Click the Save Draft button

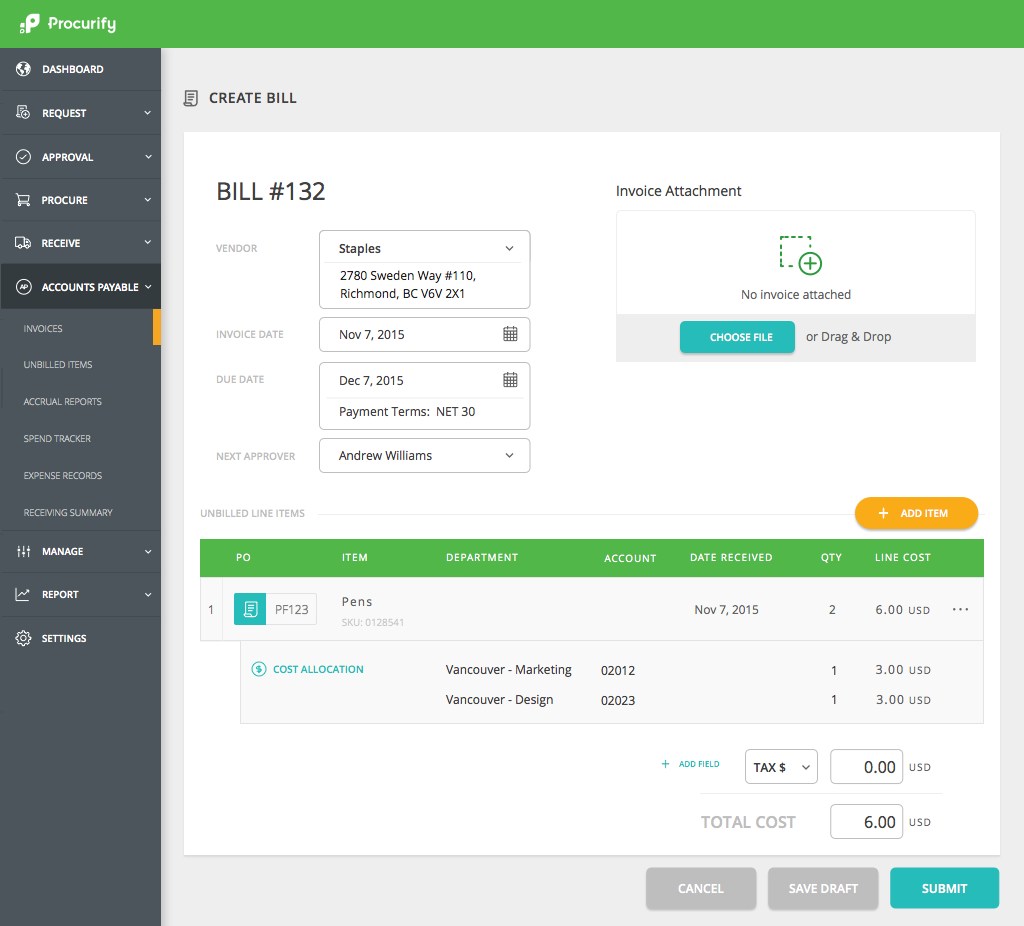[x=823, y=888]
